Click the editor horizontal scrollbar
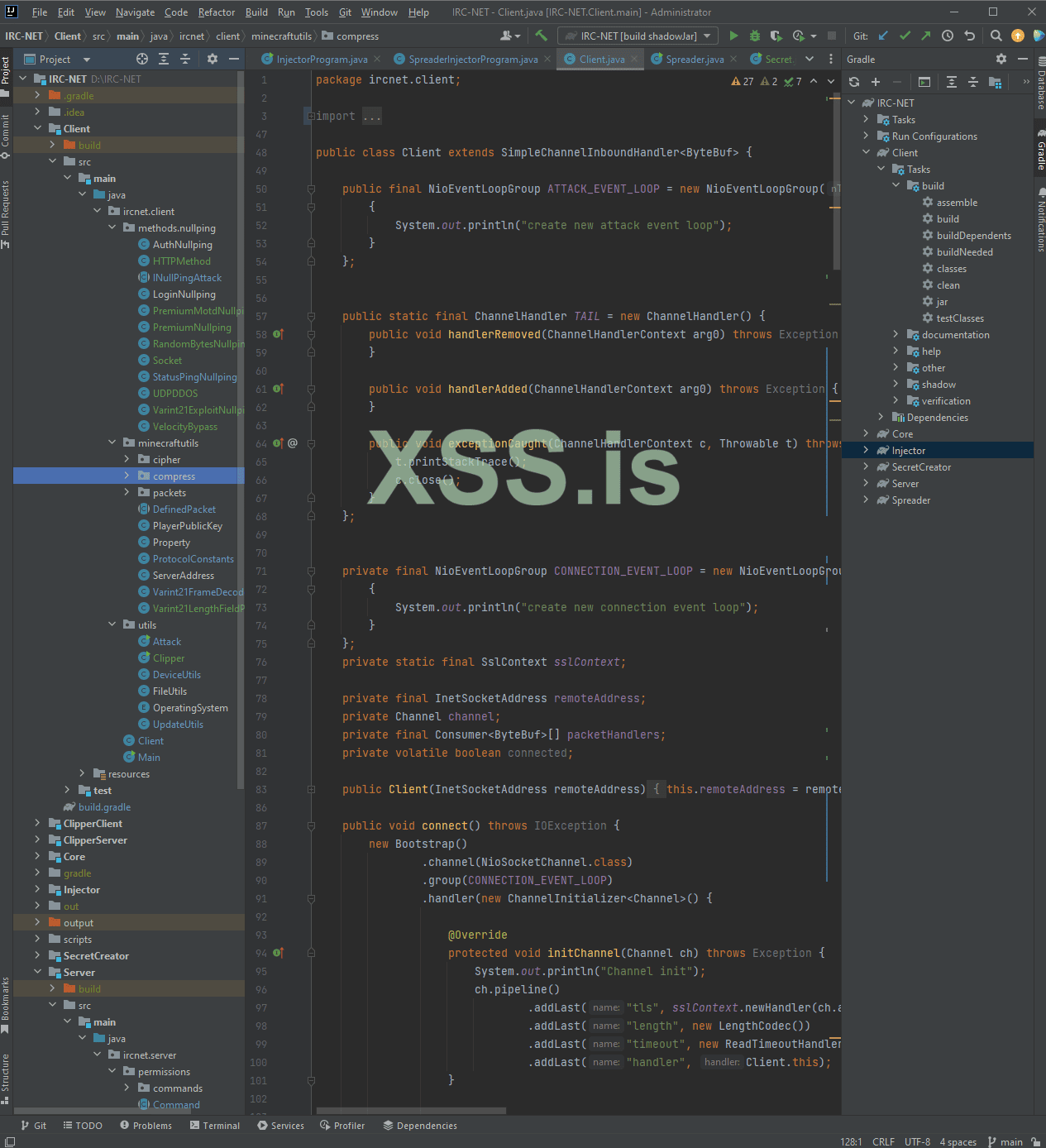The width and height of the screenshot is (1046, 1148). pyautogui.click(x=411, y=1111)
